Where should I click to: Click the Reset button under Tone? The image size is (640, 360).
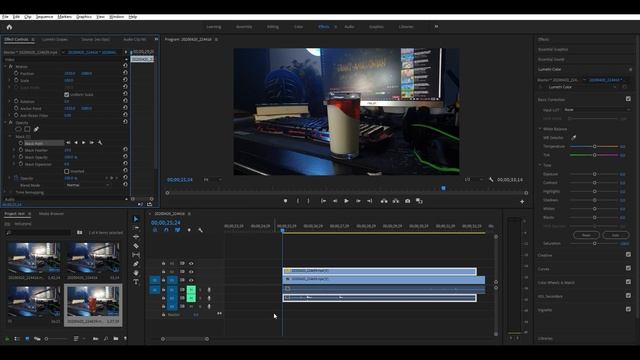(586, 235)
